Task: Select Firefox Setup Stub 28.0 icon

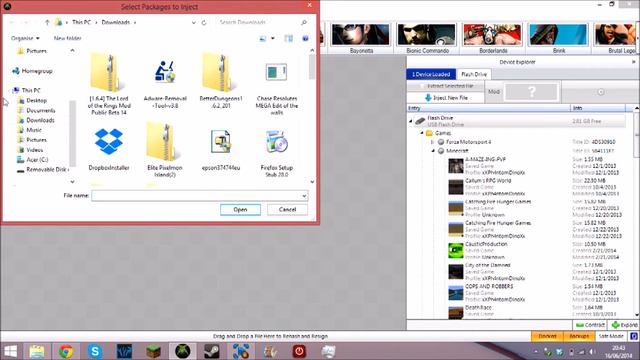Action: coord(277,141)
